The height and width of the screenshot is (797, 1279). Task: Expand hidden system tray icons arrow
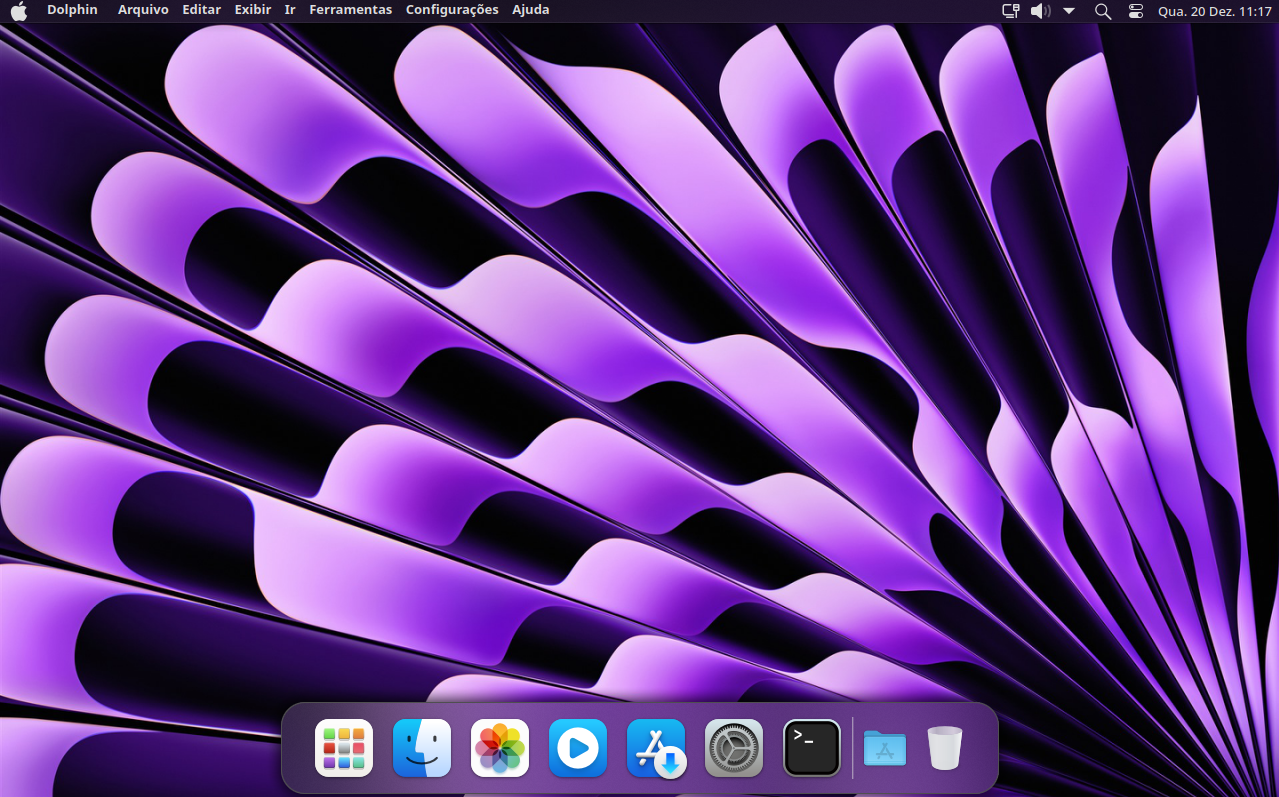coord(1069,11)
